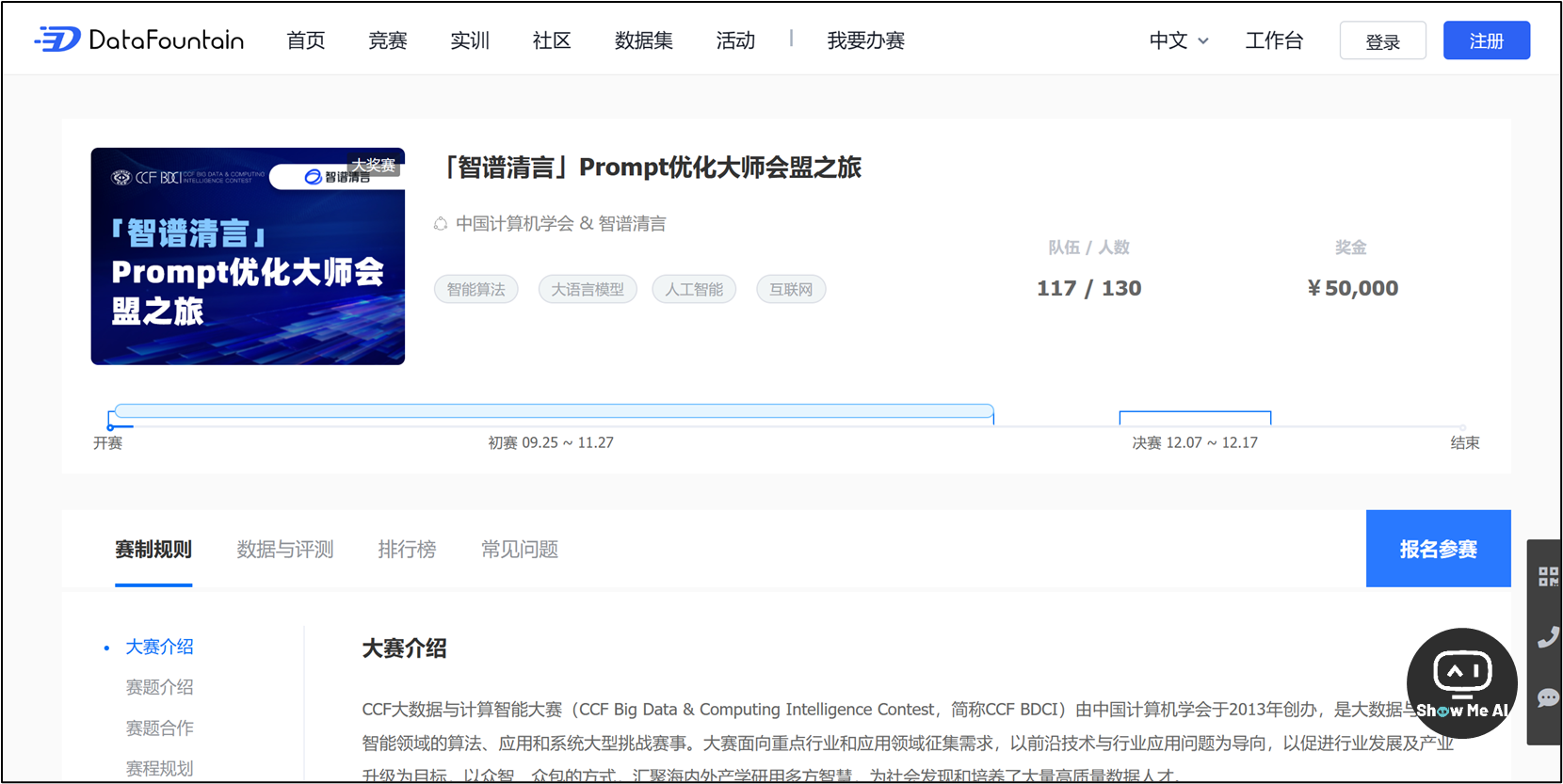1563x784 pixels.
Task: Click 我要办赛 in the navigation
Action: [x=866, y=40]
